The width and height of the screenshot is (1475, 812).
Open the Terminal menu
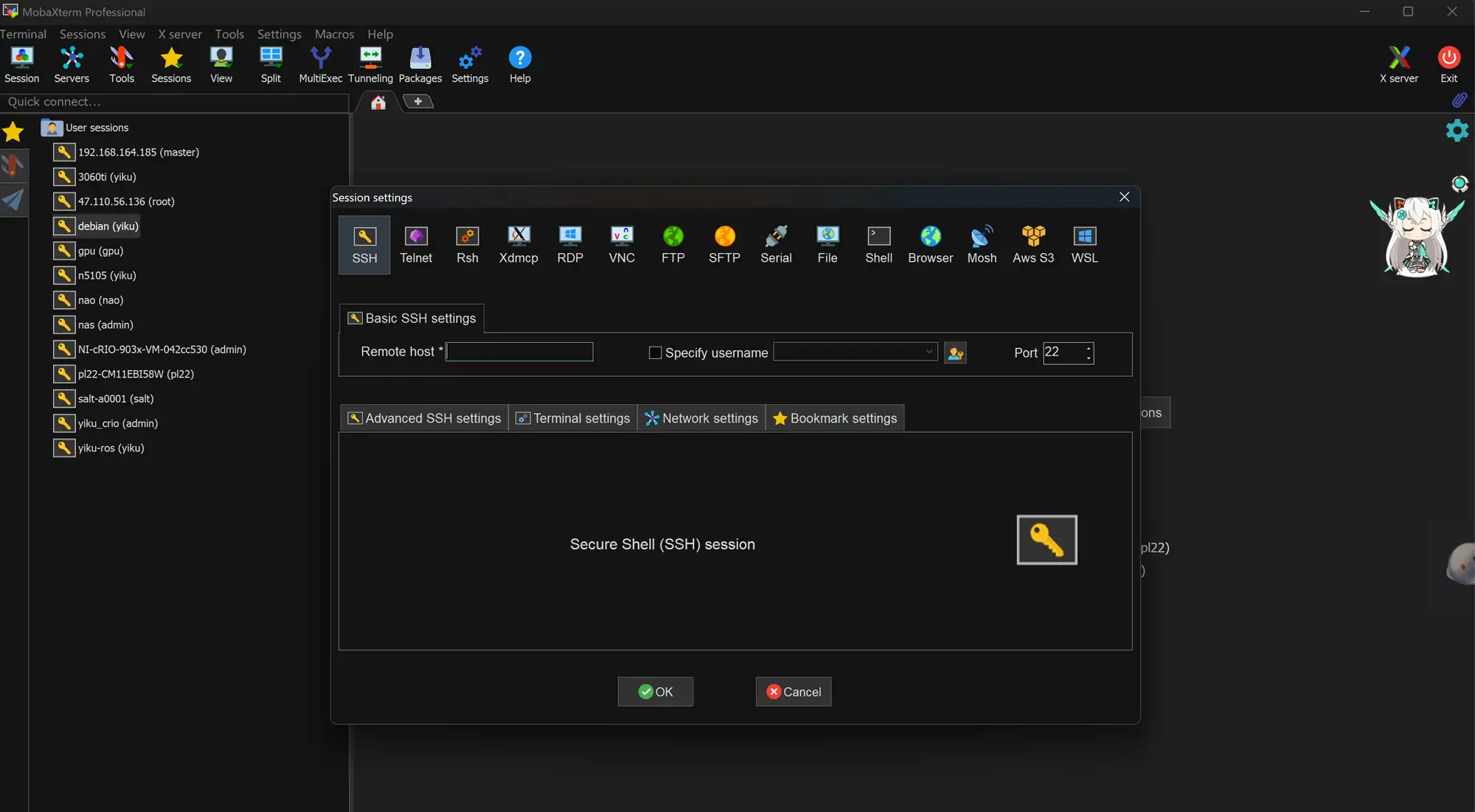(23, 34)
